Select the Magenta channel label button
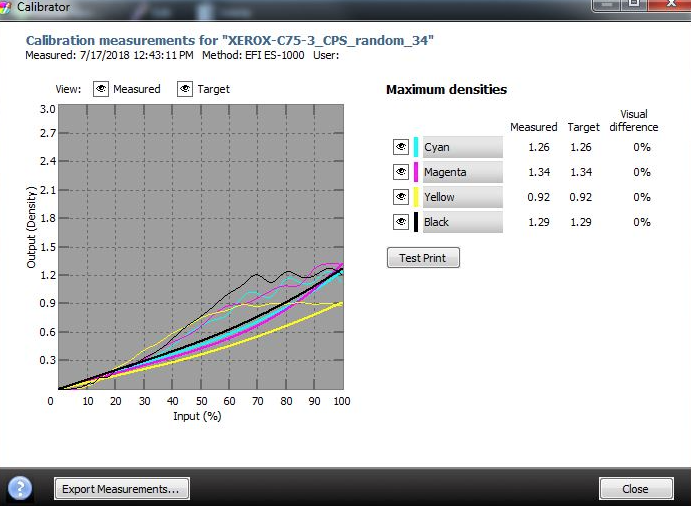 (x=463, y=172)
